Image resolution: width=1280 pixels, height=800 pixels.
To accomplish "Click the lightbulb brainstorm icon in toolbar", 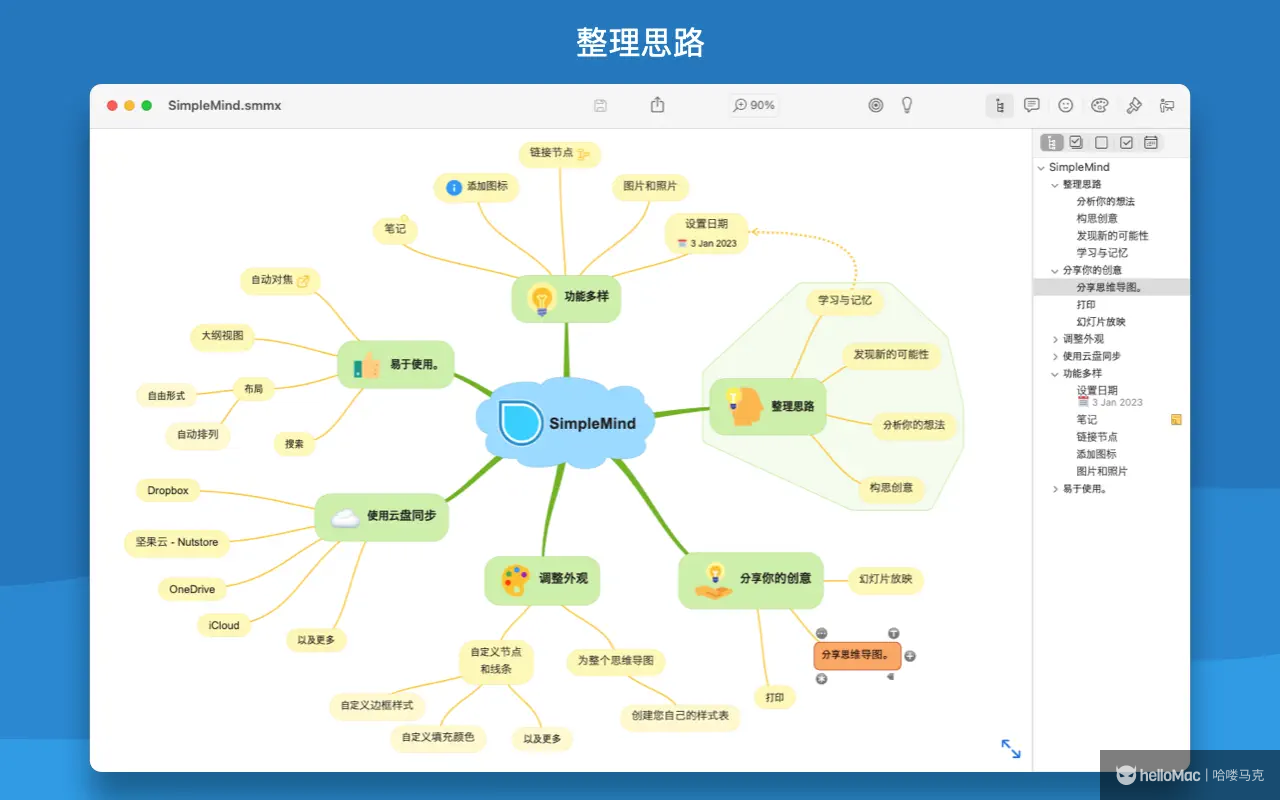I will (907, 105).
